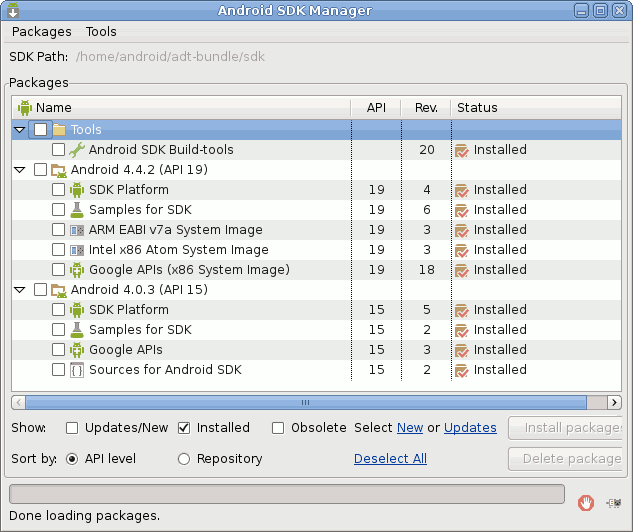The image size is (633, 532).
Task: Click the red stop hand icon
Action: [585, 503]
